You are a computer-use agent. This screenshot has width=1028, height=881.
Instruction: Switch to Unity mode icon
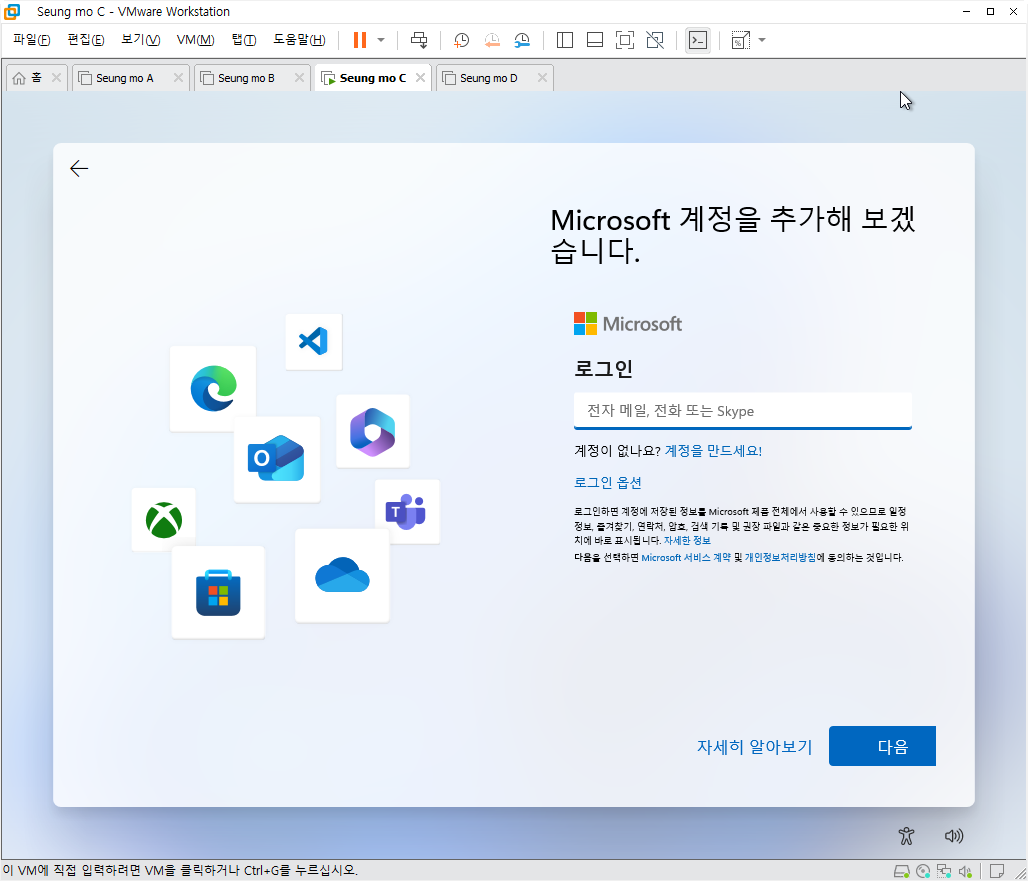pos(655,40)
